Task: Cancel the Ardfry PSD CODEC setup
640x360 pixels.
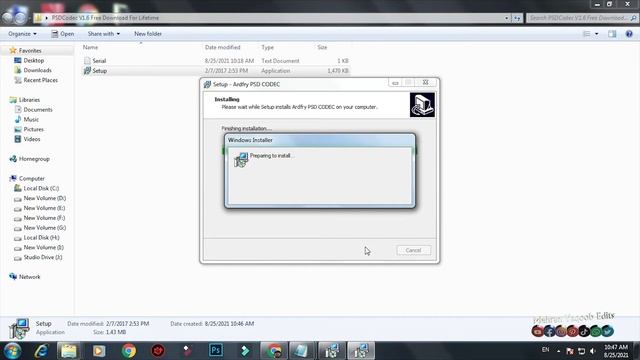Action: (413, 250)
